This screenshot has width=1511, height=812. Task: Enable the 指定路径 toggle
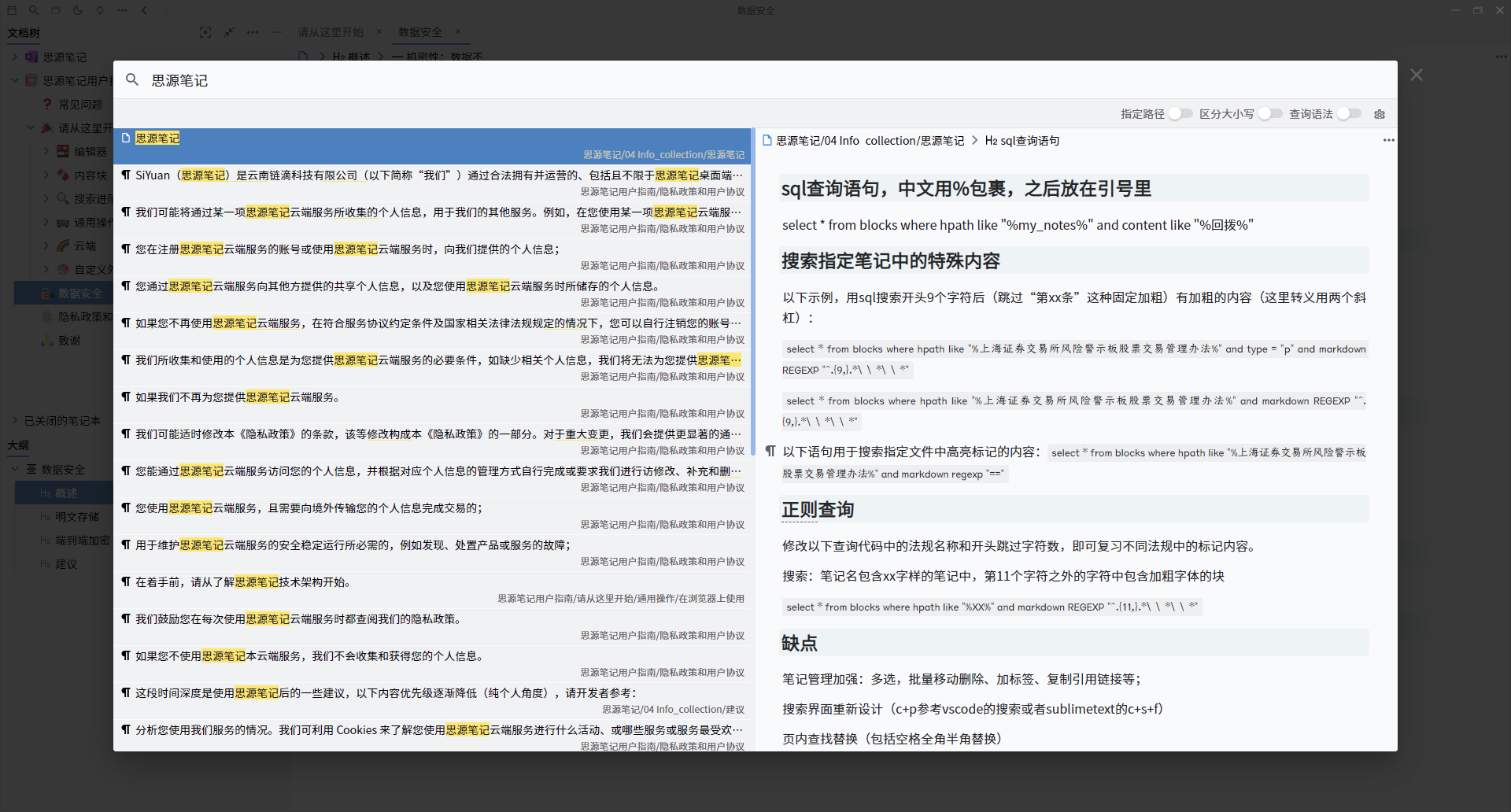[1180, 114]
